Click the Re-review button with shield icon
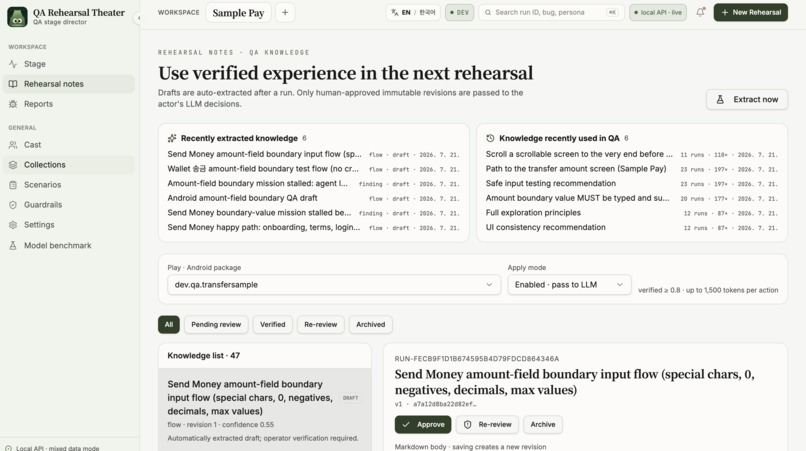This screenshot has height=451, width=806. pyautogui.click(x=487, y=424)
